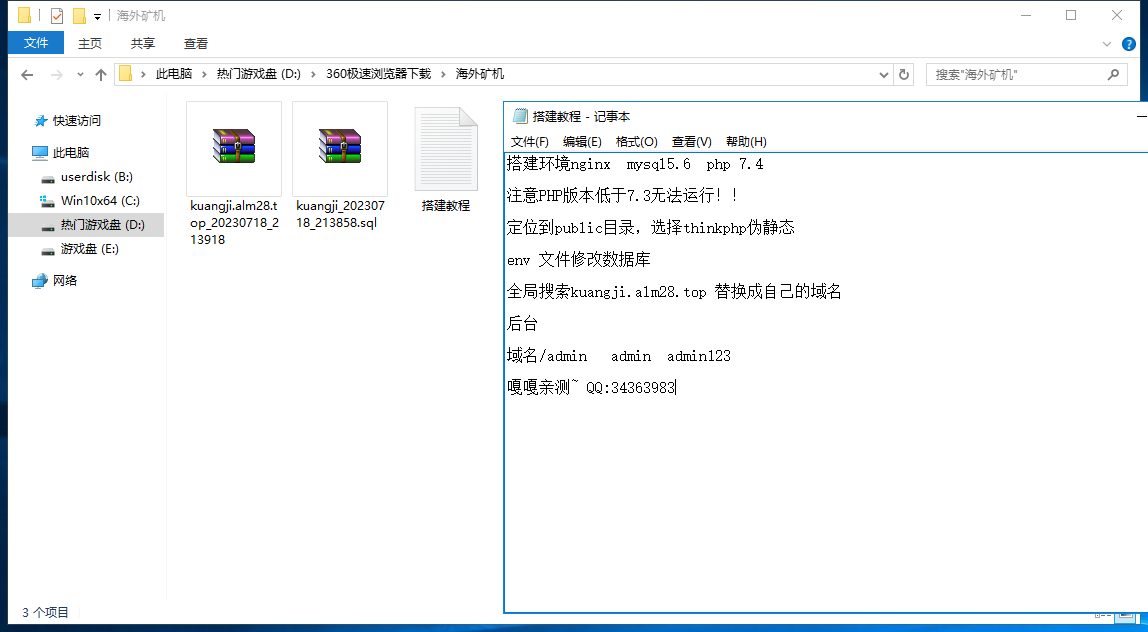Screen dimensions: 1148x632
Task: Open the kuangji.alm28.top archive file
Action: (x=233, y=148)
